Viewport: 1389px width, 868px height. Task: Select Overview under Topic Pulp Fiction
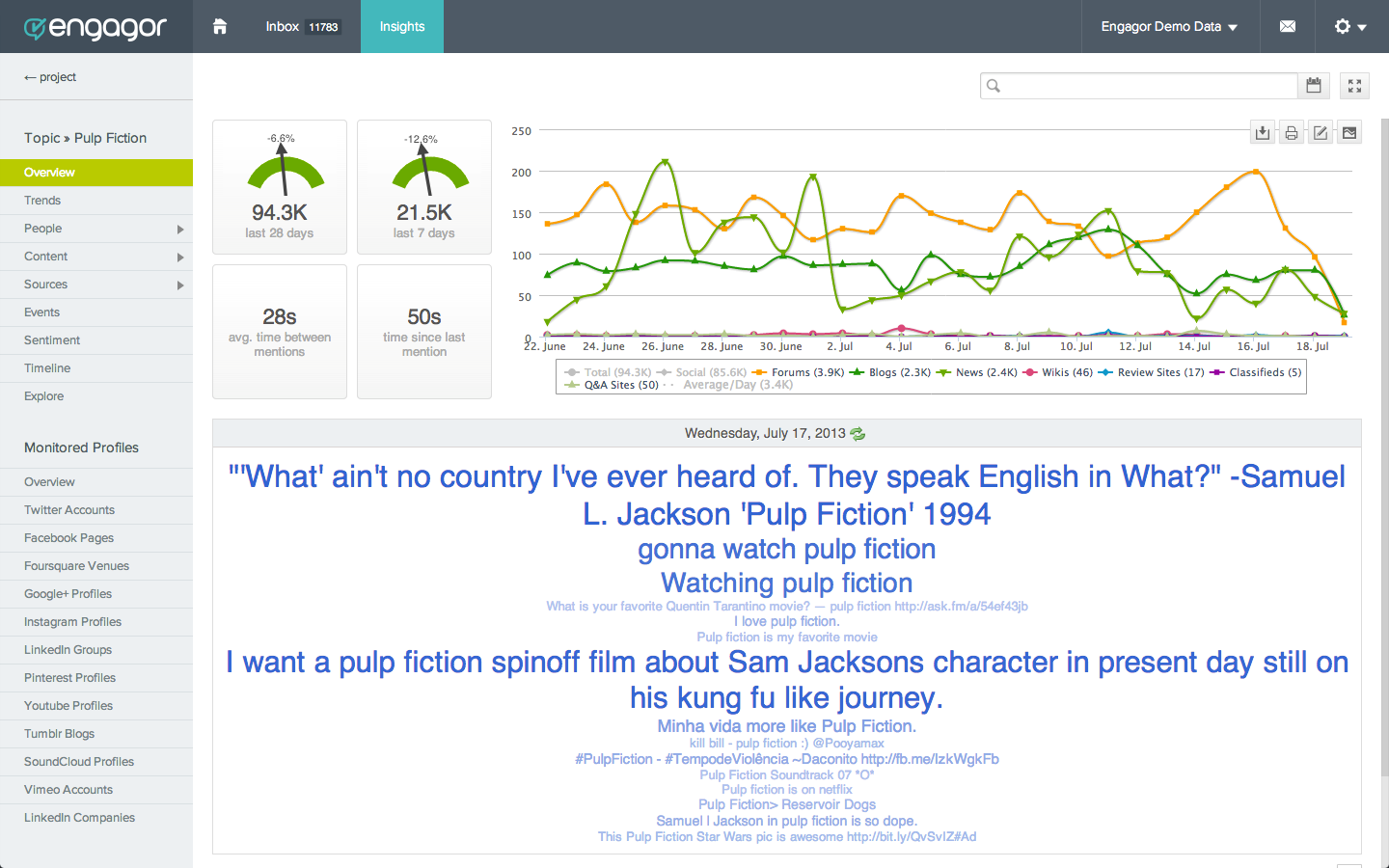[96, 173]
